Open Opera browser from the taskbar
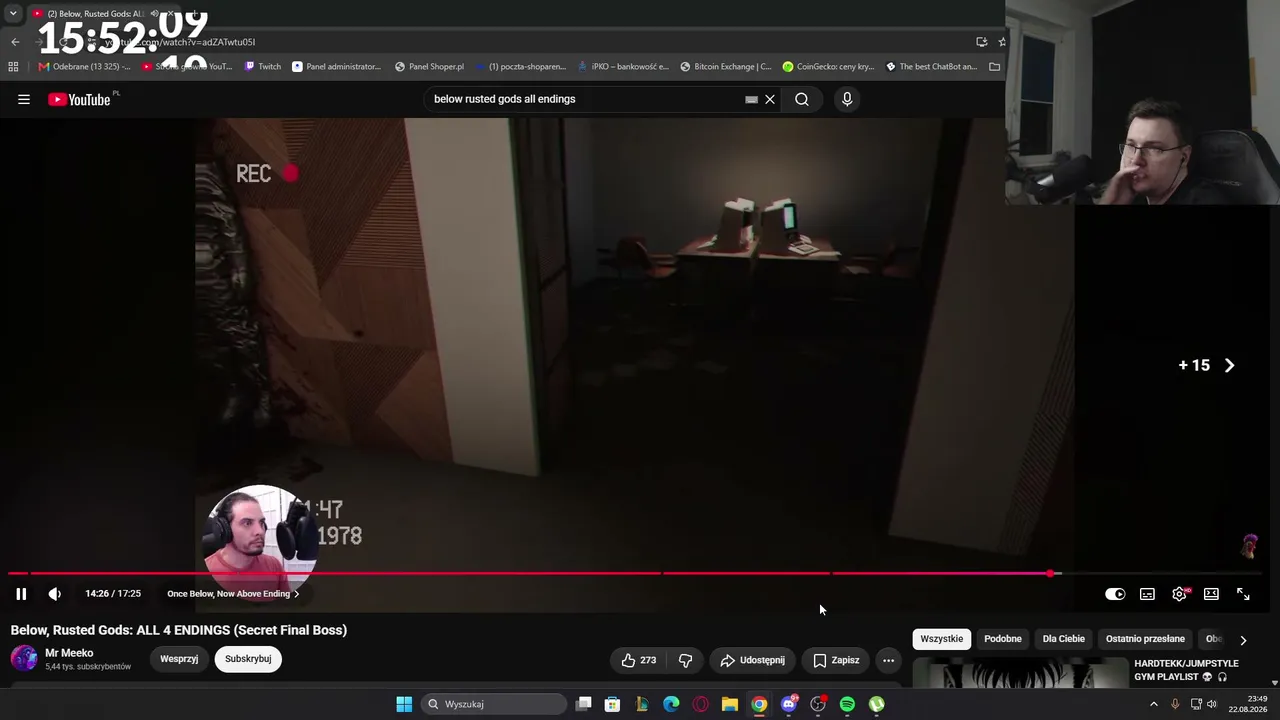The image size is (1280, 720). coord(700,704)
